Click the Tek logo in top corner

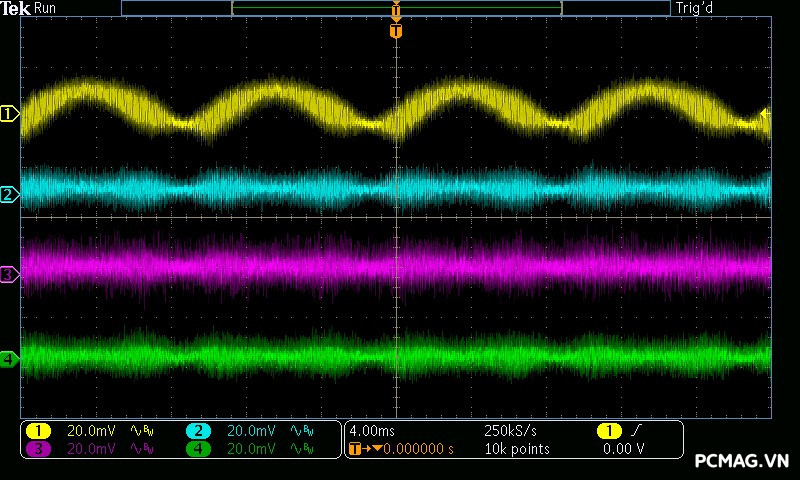pos(16,8)
